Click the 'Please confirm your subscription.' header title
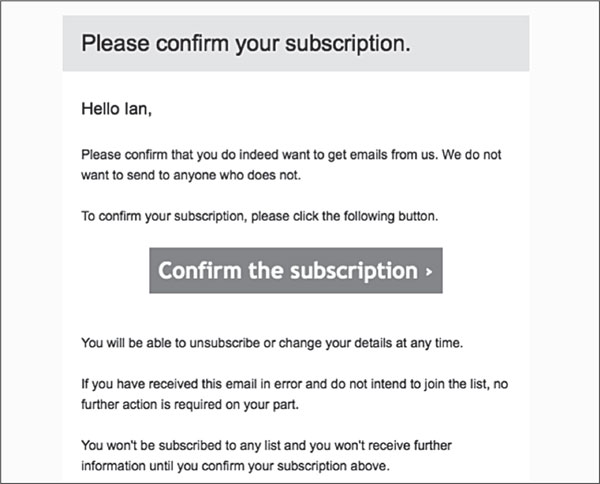The image size is (600, 484). pyautogui.click(x=246, y=44)
